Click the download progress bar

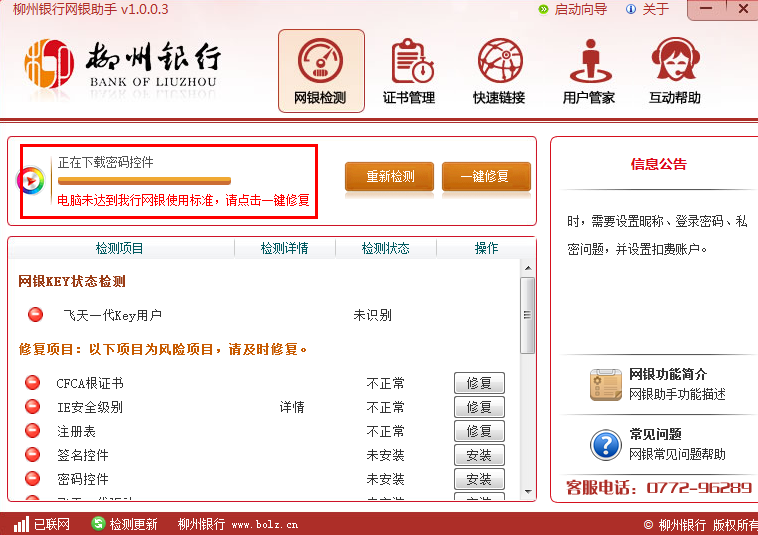144,181
